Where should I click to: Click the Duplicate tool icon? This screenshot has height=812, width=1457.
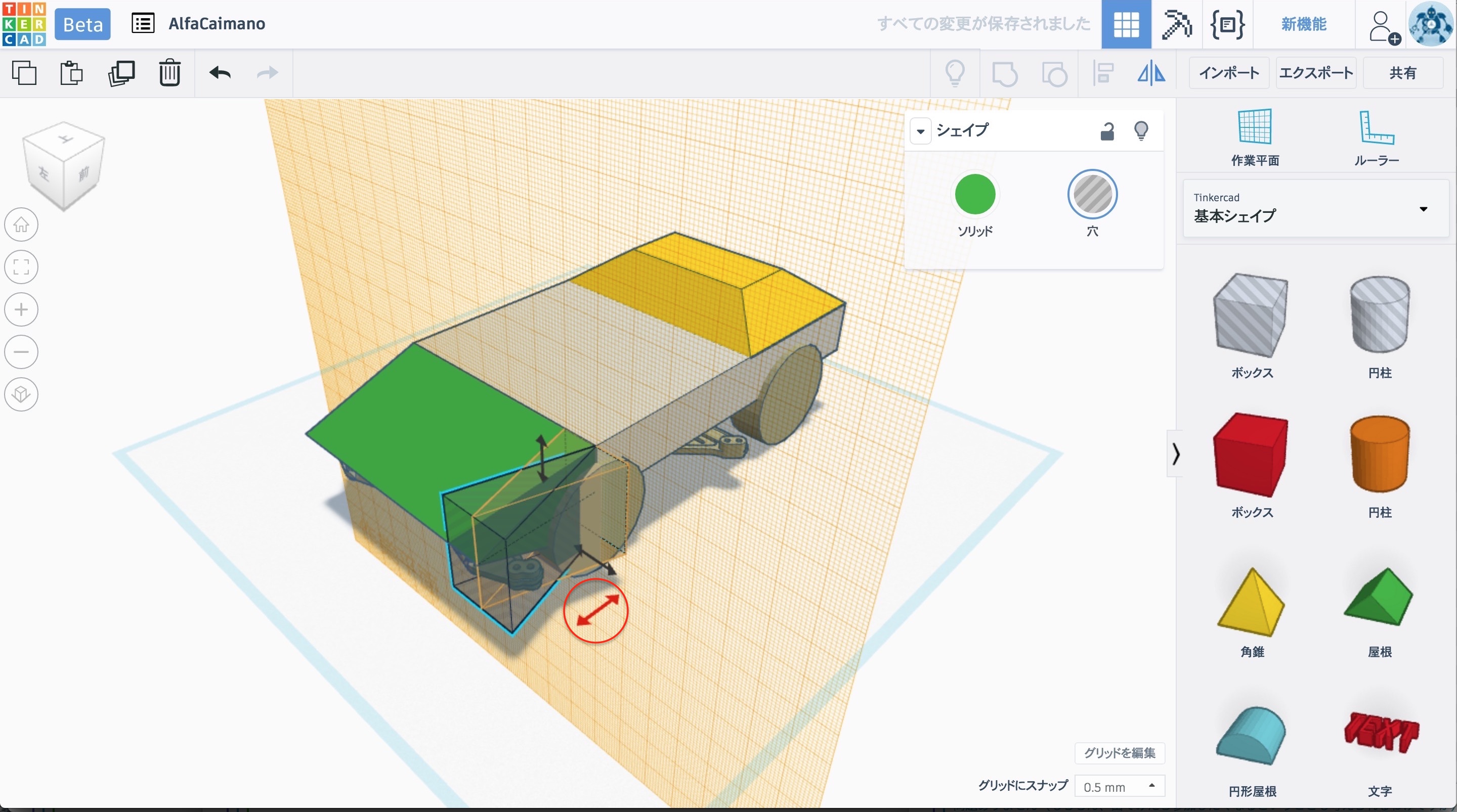click(121, 73)
